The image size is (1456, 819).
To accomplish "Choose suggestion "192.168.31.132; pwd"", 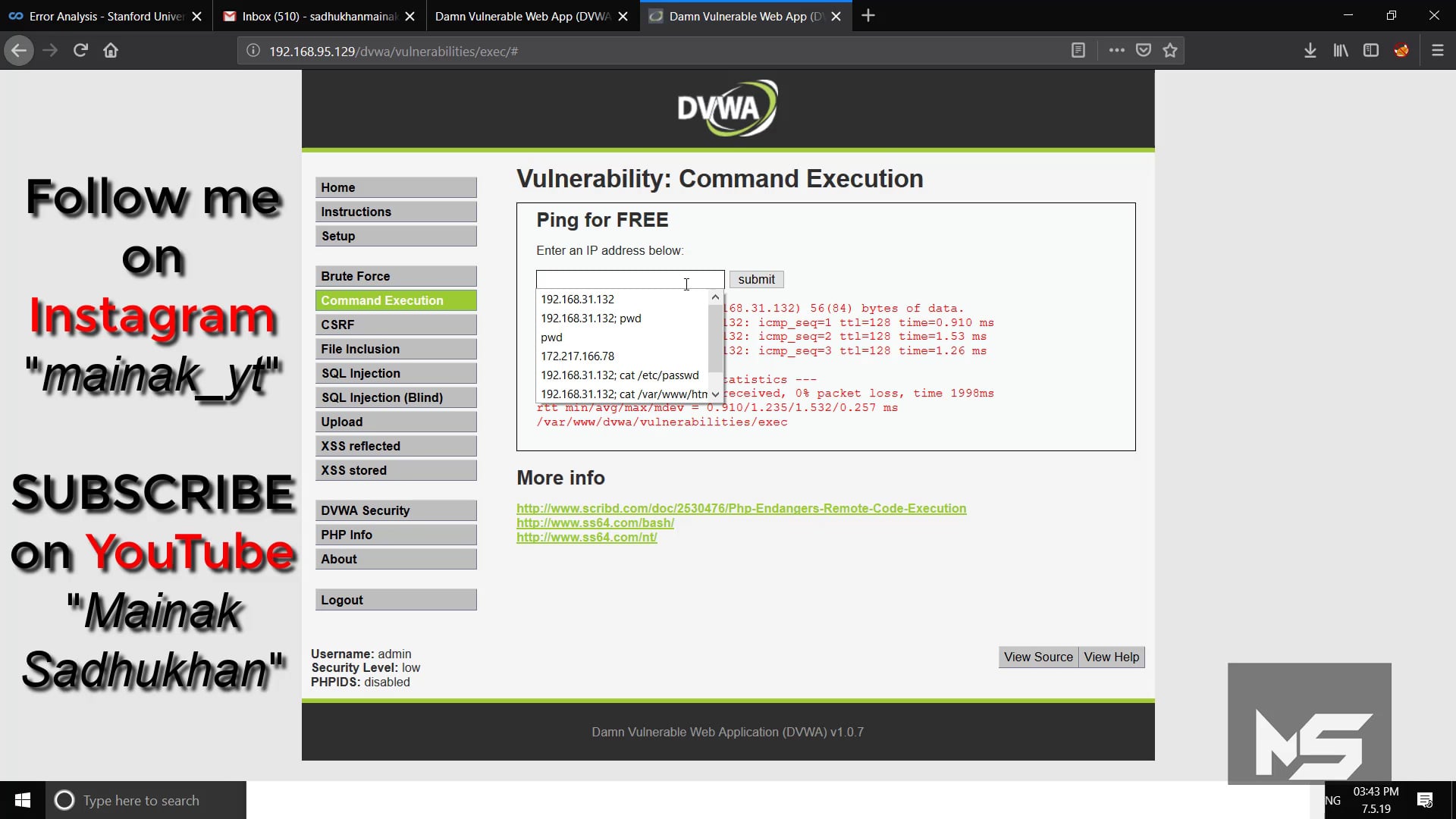I will point(623,318).
